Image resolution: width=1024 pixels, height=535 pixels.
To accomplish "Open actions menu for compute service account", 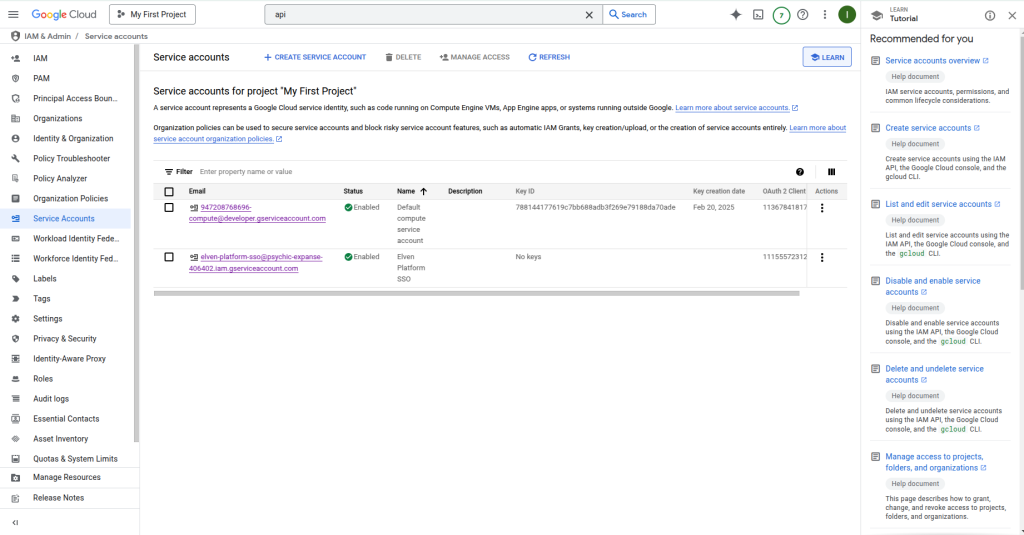I will tap(822, 208).
